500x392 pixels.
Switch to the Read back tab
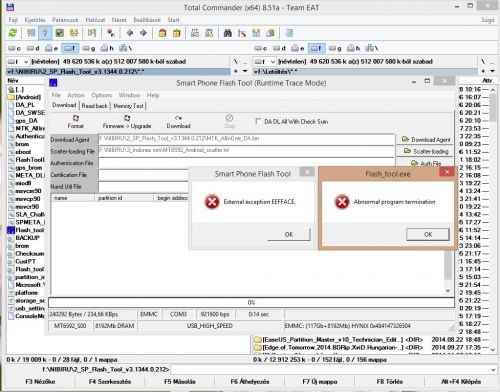coord(94,106)
